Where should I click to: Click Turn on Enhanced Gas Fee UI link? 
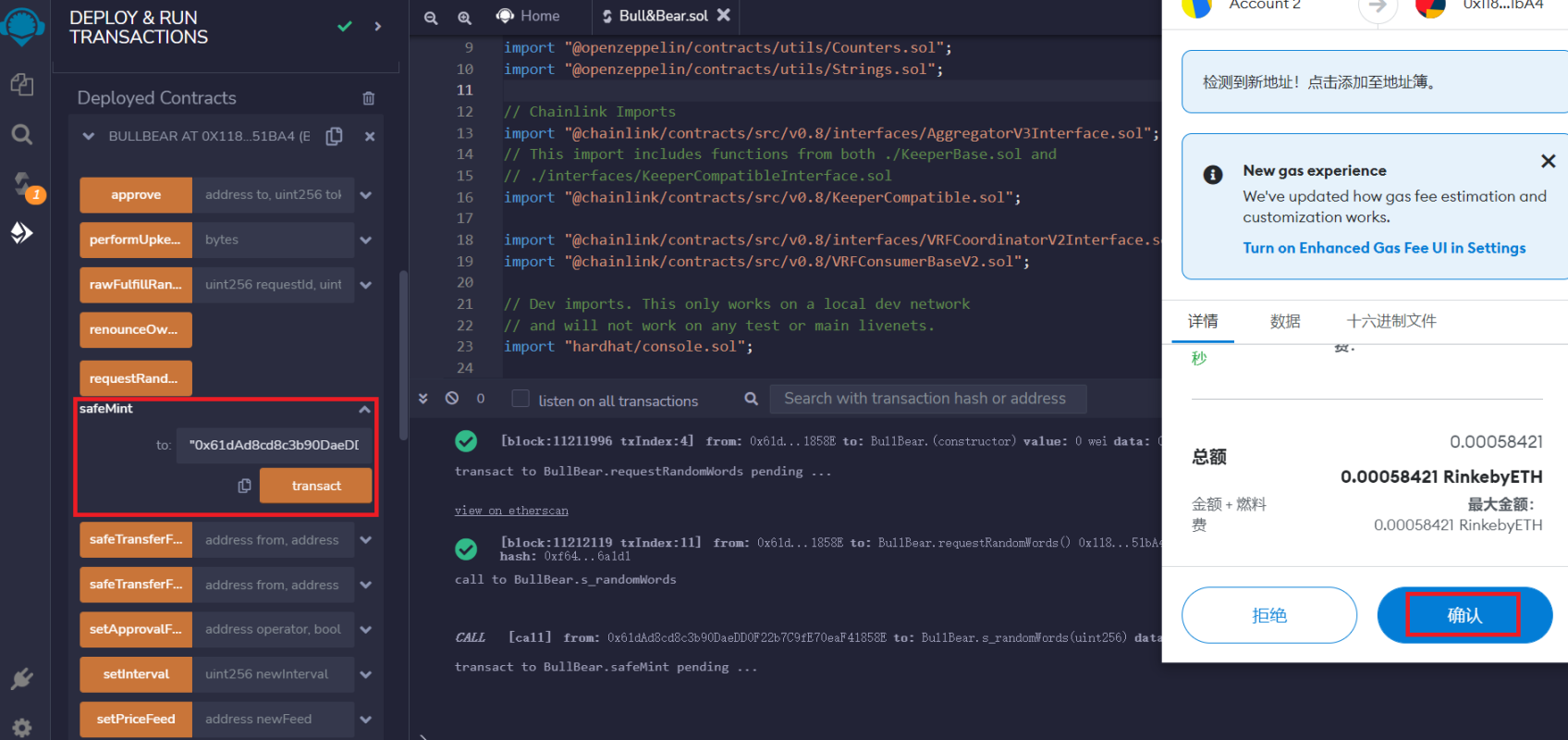click(x=1383, y=248)
